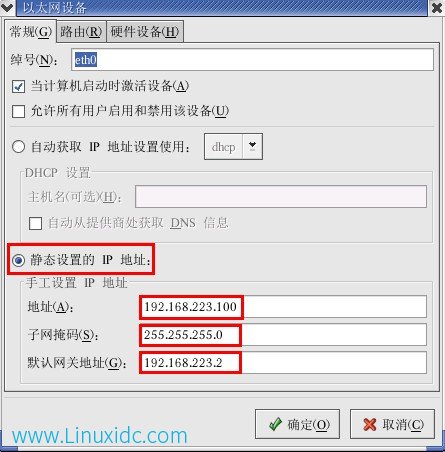The width and height of the screenshot is (445, 452).
Task: Toggle 当计算机启动时激活设备 checkbox
Action: click(18, 87)
